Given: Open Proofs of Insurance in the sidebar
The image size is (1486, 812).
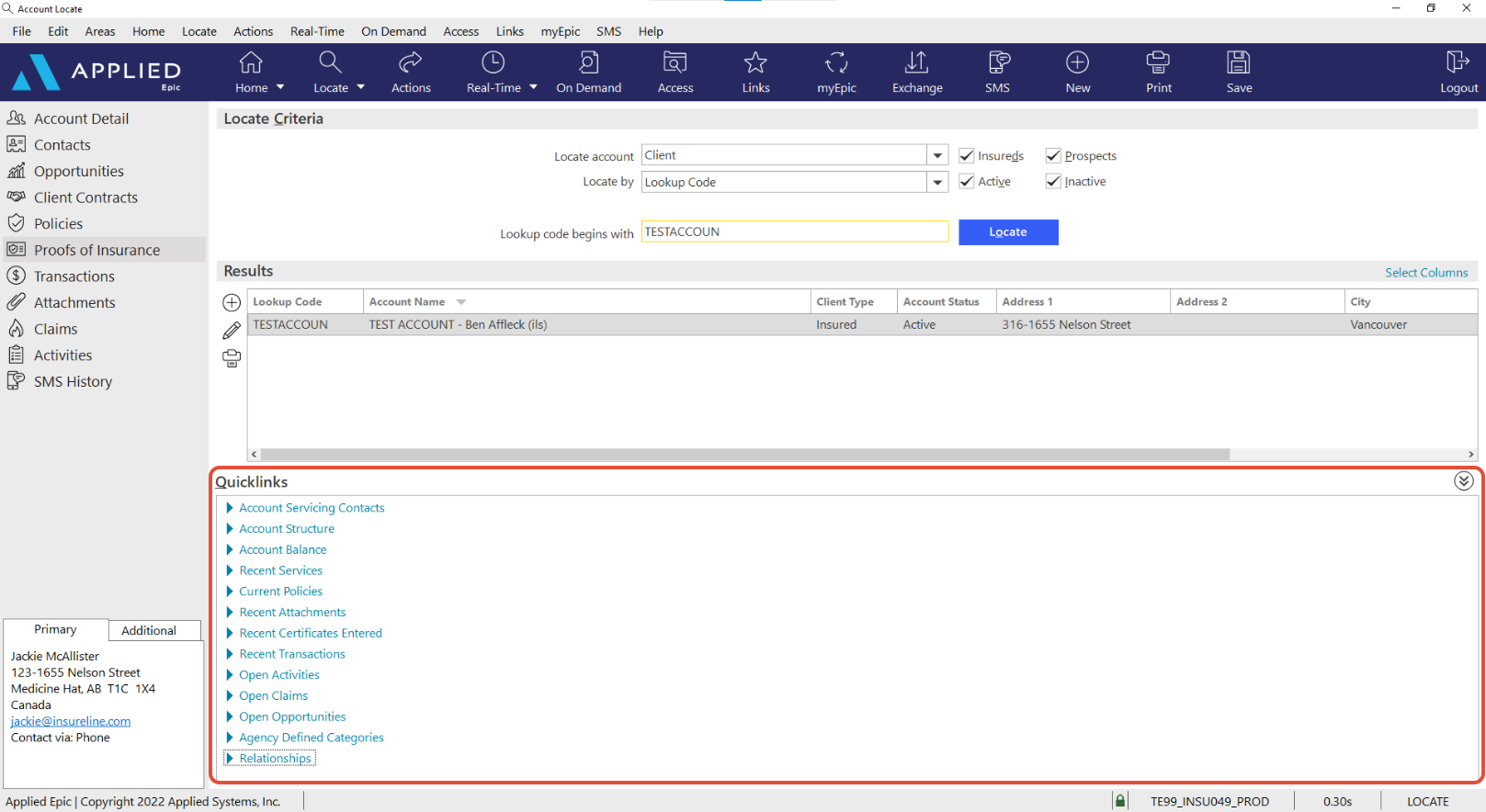Looking at the screenshot, I should coord(96,250).
